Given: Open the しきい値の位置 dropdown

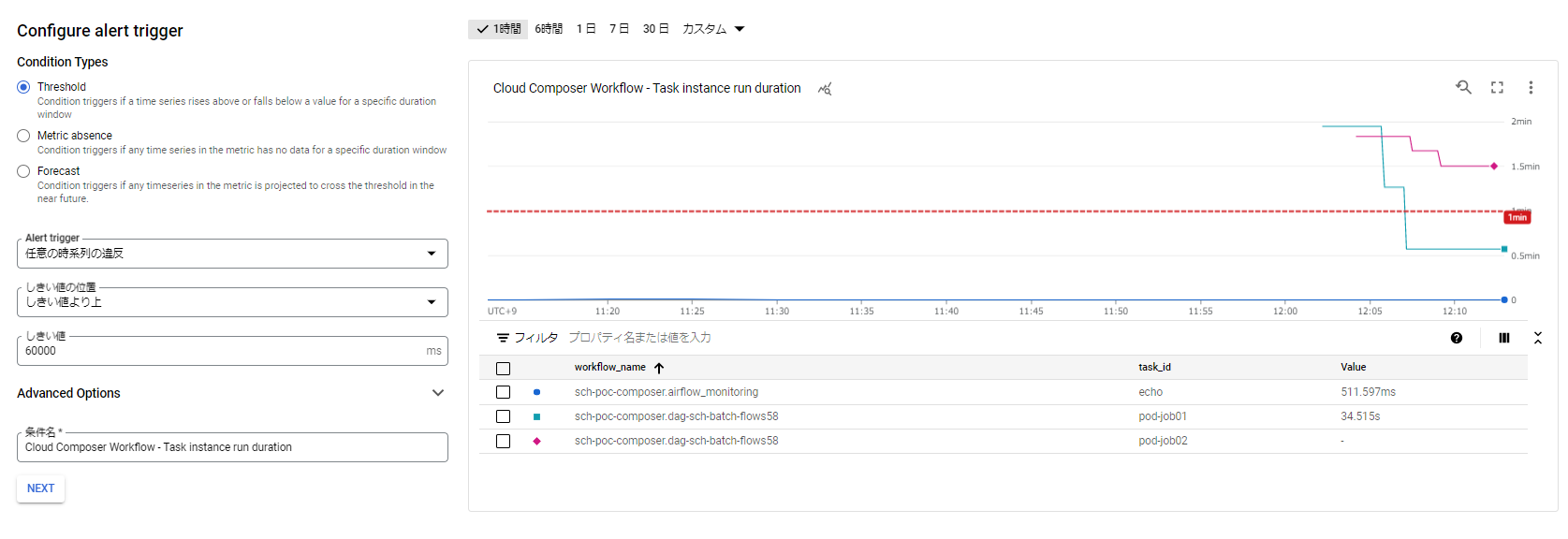Looking at the screenshot, I should coord(232,302).
